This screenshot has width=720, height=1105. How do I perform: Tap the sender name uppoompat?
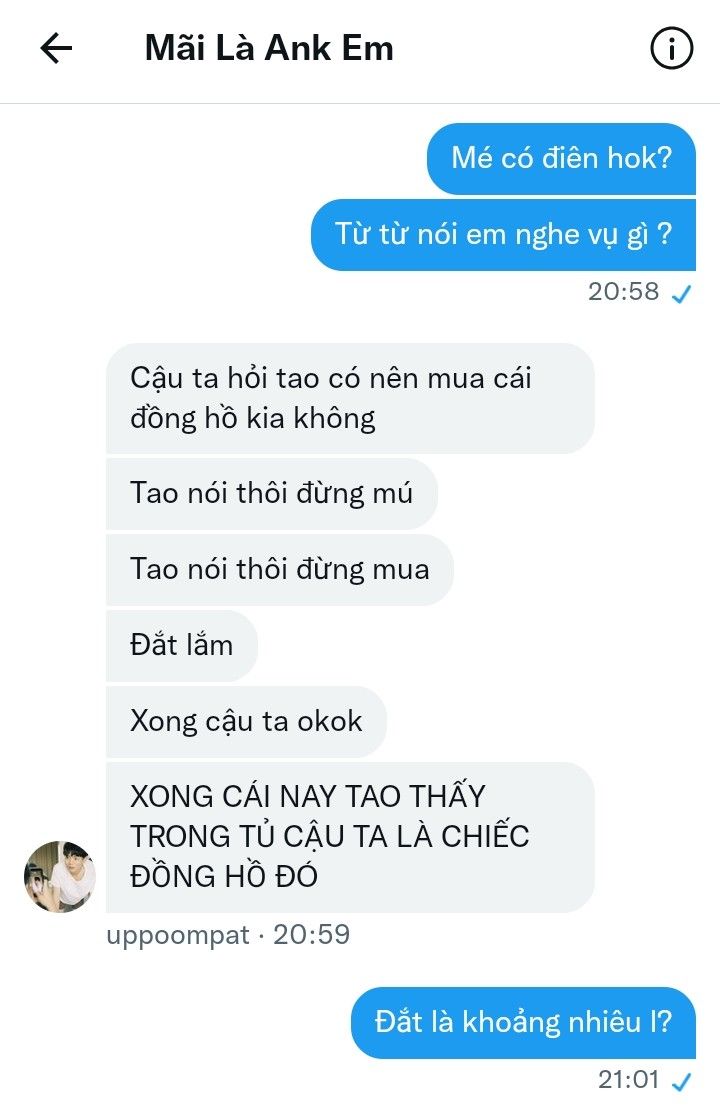pos(178,935)
